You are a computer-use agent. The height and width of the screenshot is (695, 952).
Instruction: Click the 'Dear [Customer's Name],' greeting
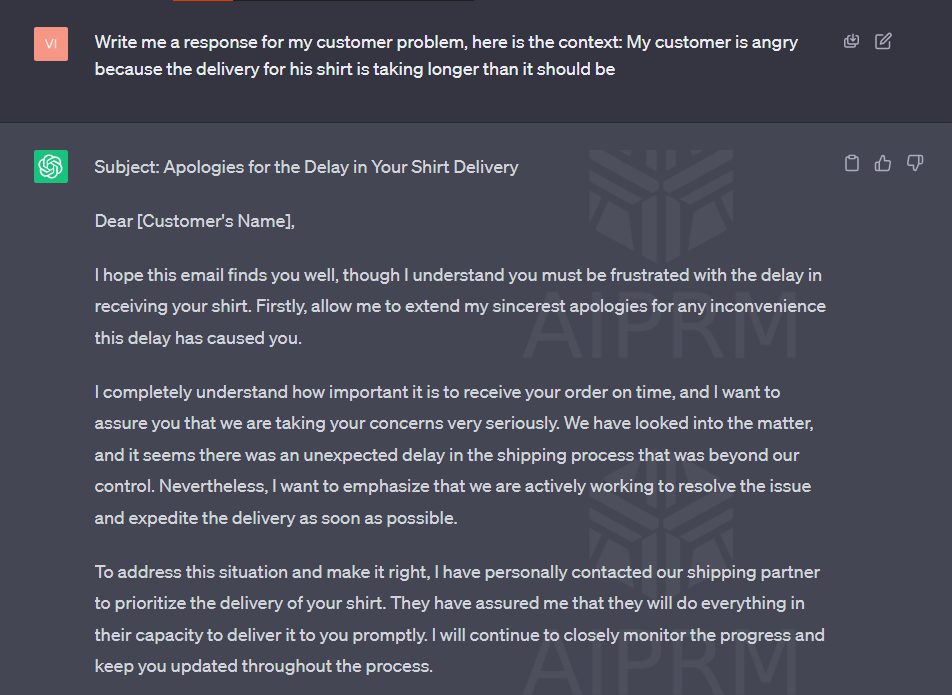tap(195, 221)
